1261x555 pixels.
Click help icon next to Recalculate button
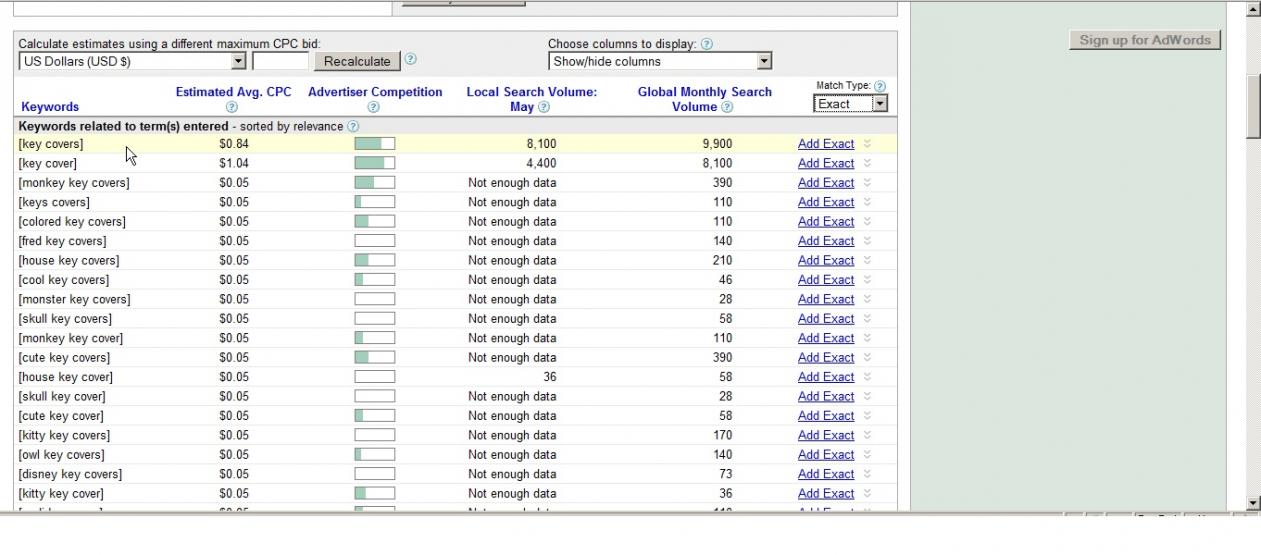[410, 59]
